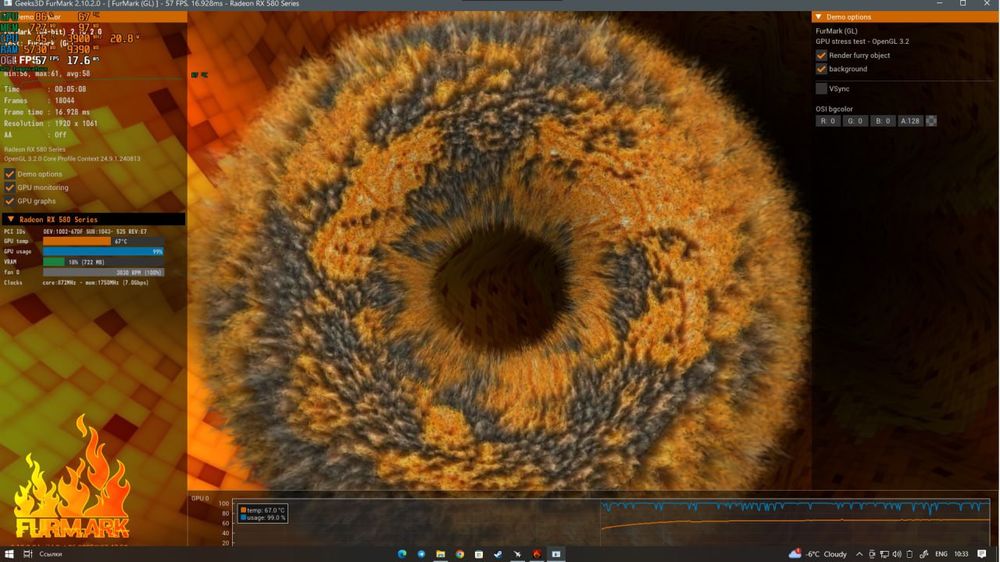Toggle the GPU graphs checkbox
Viewport: 1000px width, 562px height.
(x=10, y=201)
